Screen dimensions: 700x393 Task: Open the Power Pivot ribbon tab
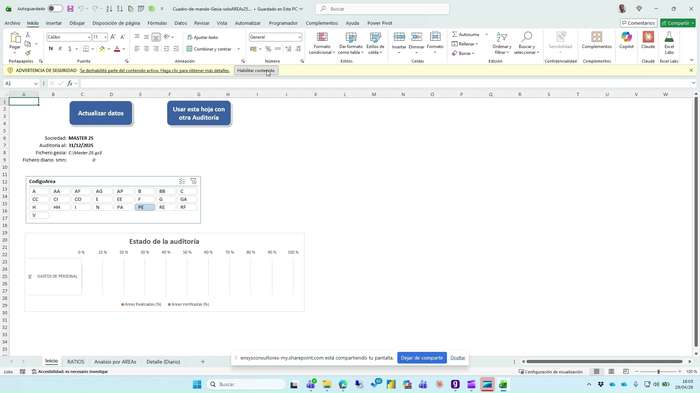pos(379,23)
